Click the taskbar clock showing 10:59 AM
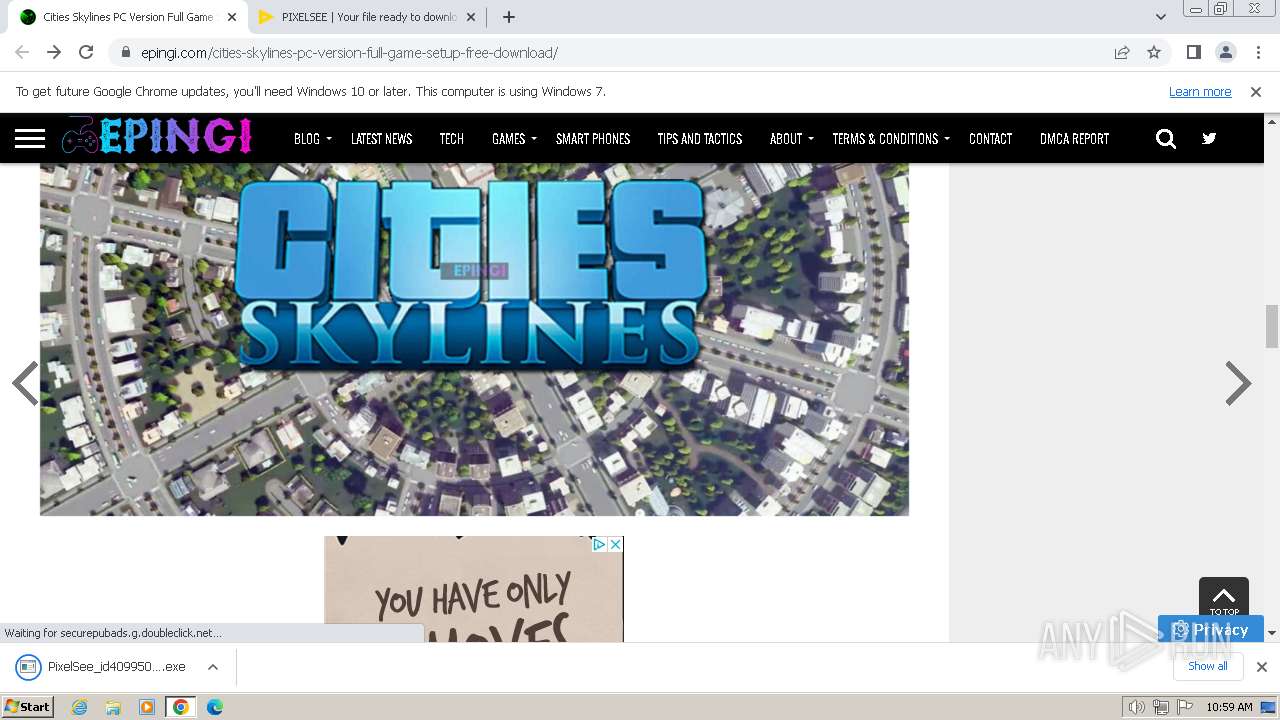The height and width of the screenshot is (720, 1280). (x=1229, y=707)
